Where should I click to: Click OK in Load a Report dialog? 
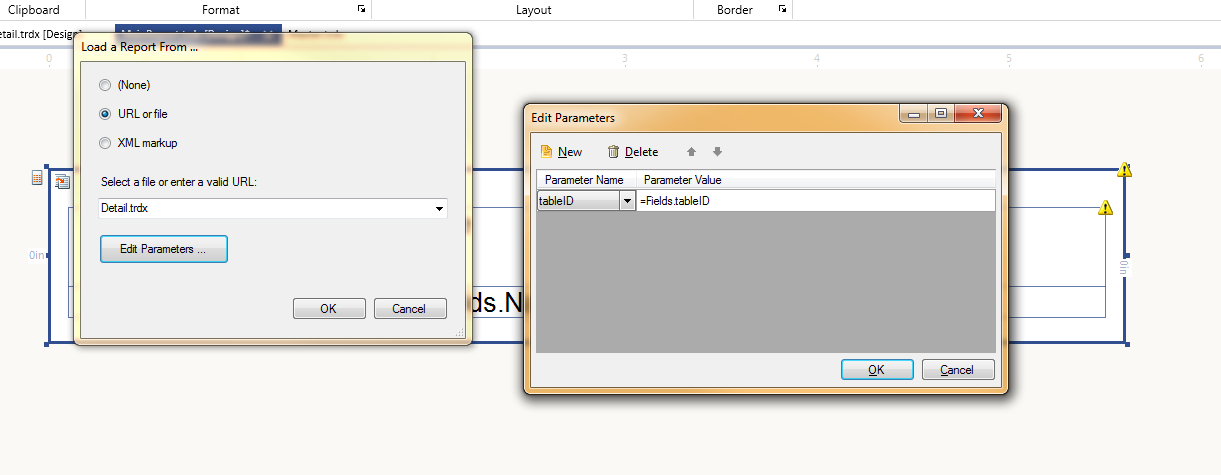point(329,308)
